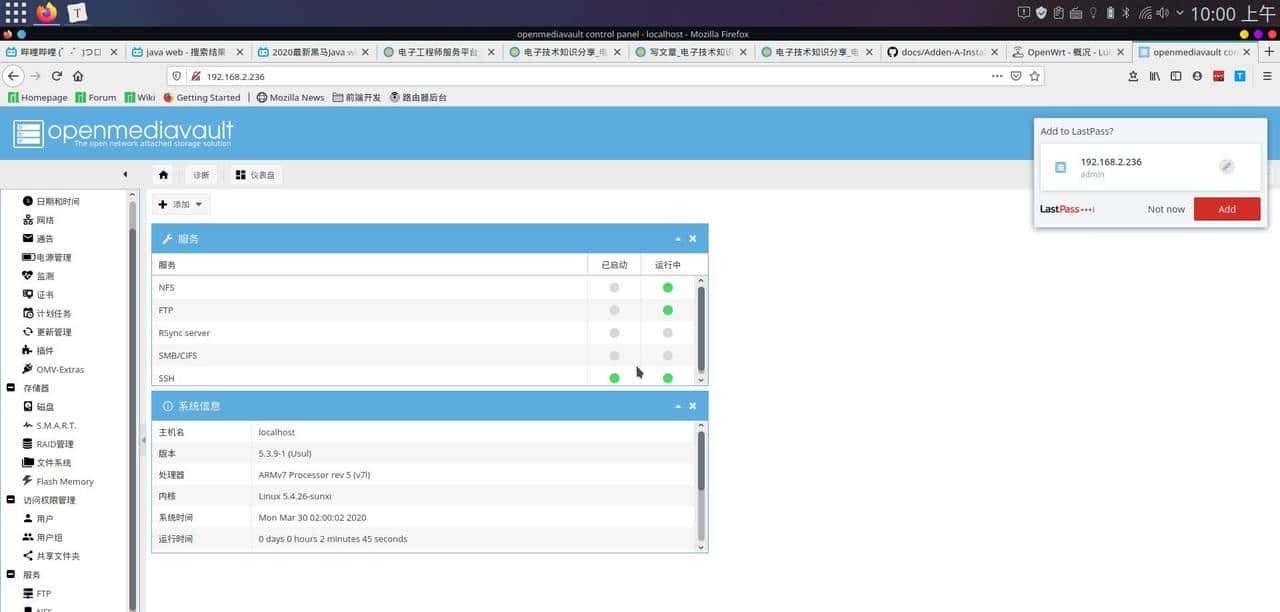Bookmark this page with the star icon
Image resolution: width=1280 pixels, height=612 pixels.
(1035, 76)
